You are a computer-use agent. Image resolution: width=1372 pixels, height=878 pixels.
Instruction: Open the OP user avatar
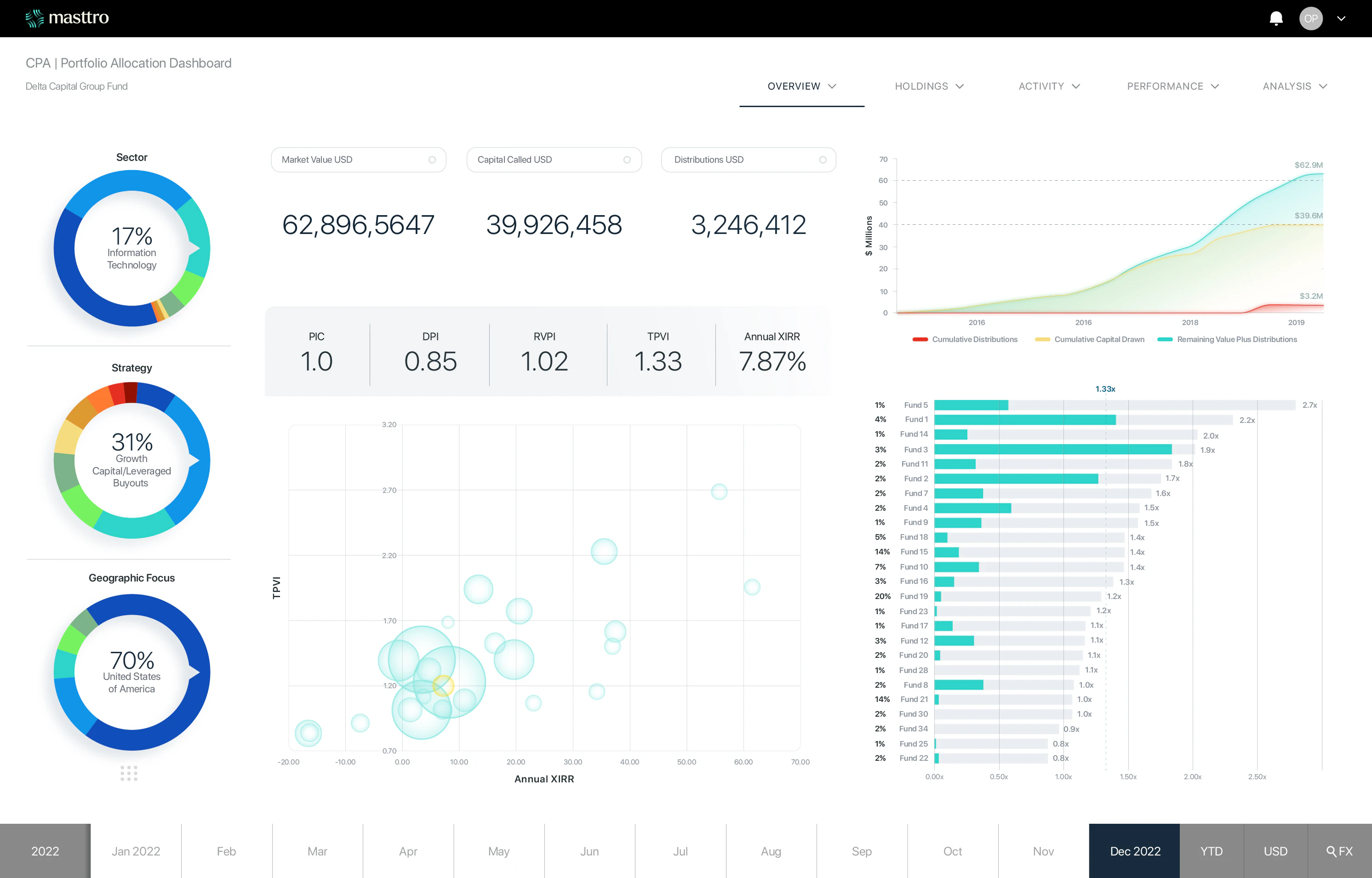point(1311,18)
